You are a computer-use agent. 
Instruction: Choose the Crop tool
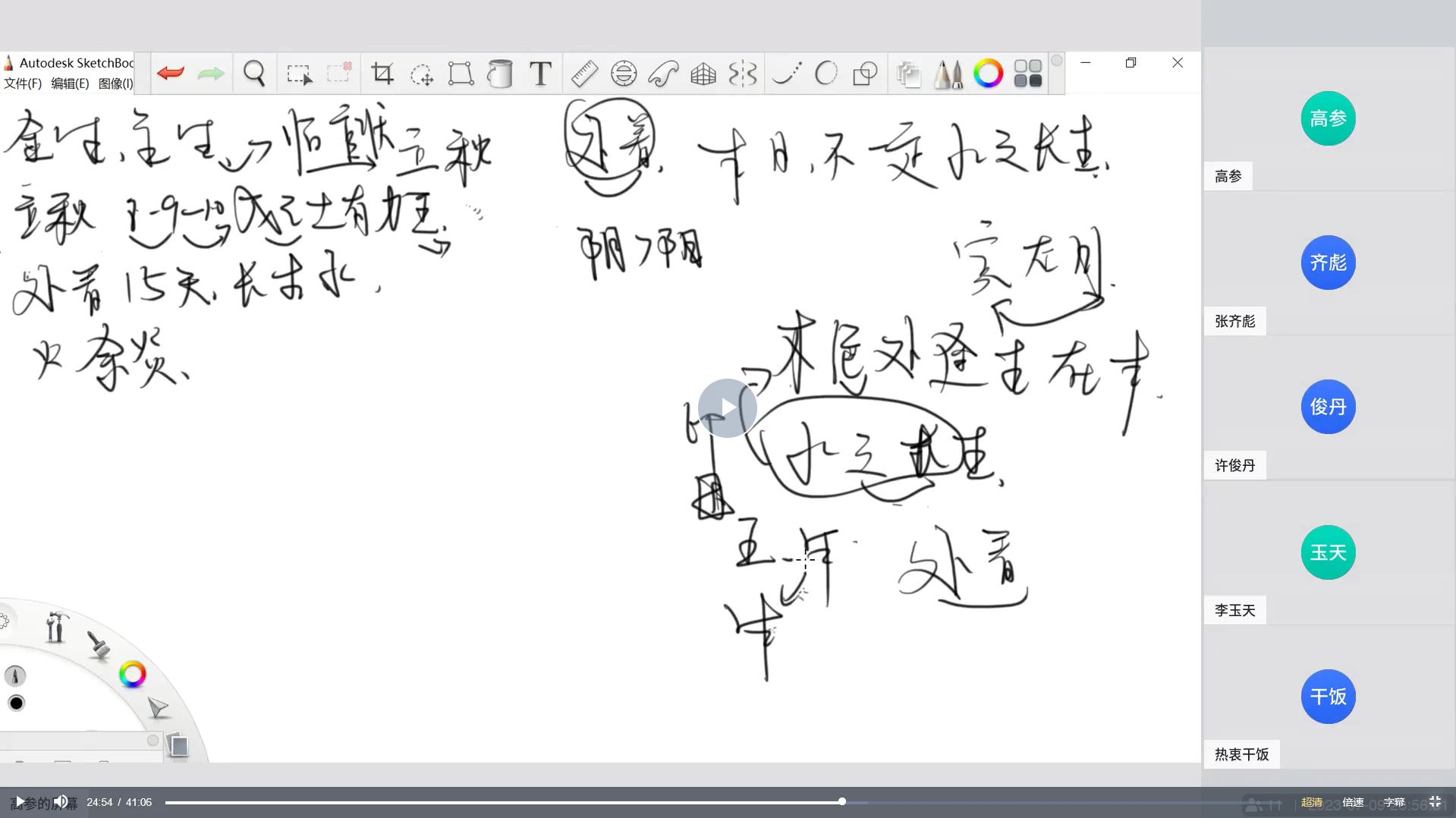382,74
